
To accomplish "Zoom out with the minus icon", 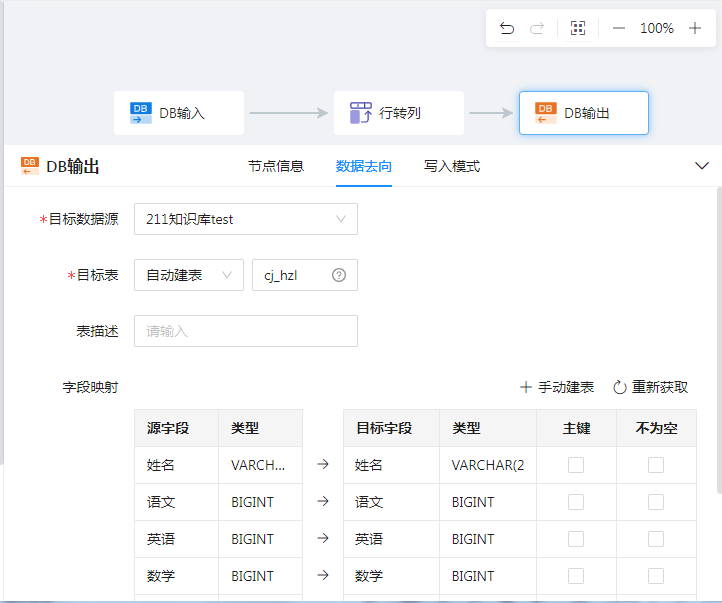I will [x=619, y=28].
